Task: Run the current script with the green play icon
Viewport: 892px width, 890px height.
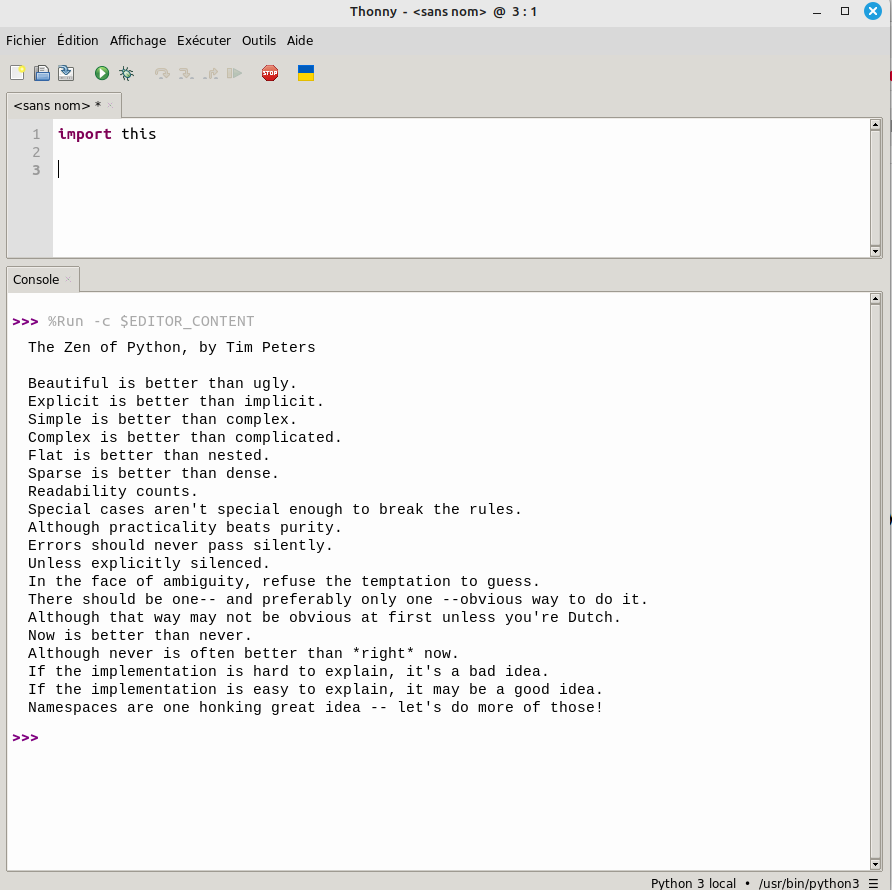Action: [x=102, y=73]
